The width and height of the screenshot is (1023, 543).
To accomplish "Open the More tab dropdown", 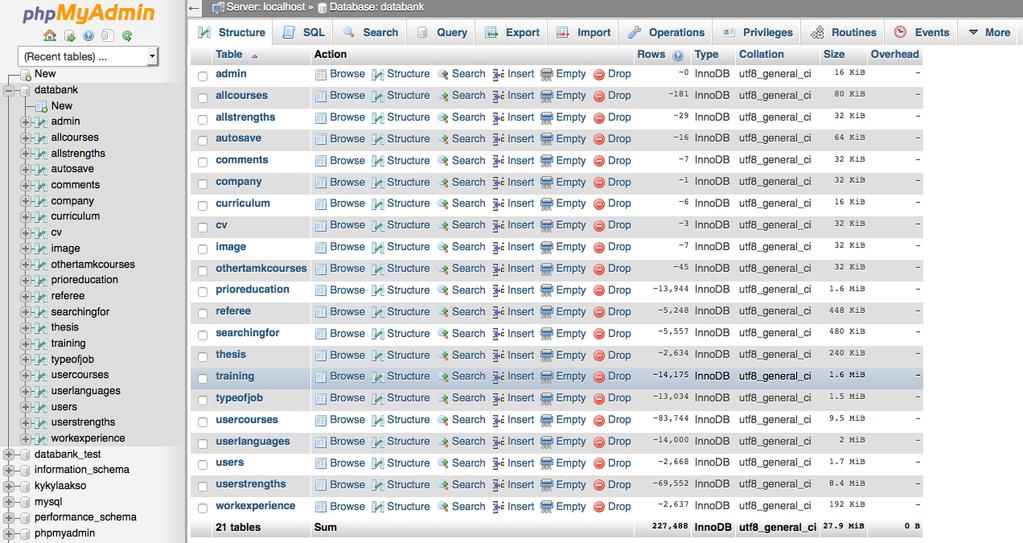I will pyautogui.click(x=989, y=33).
